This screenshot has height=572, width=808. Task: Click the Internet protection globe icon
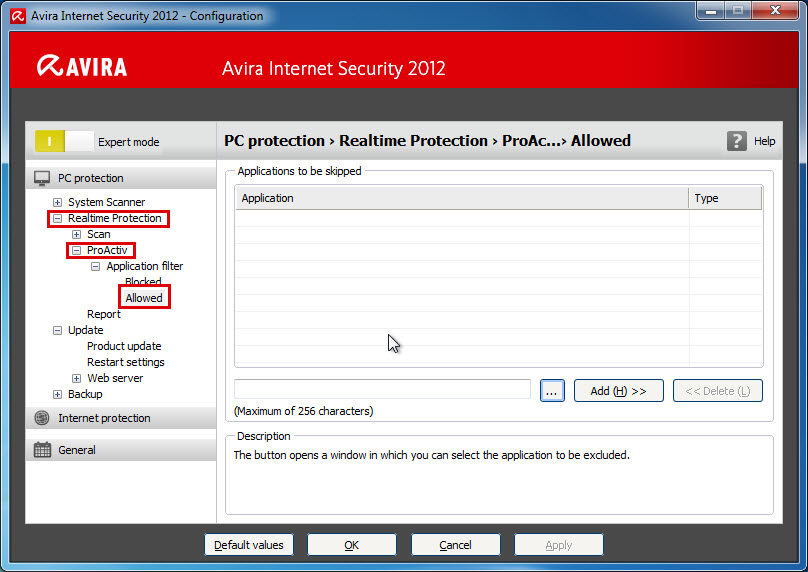[x=42, y=418]
